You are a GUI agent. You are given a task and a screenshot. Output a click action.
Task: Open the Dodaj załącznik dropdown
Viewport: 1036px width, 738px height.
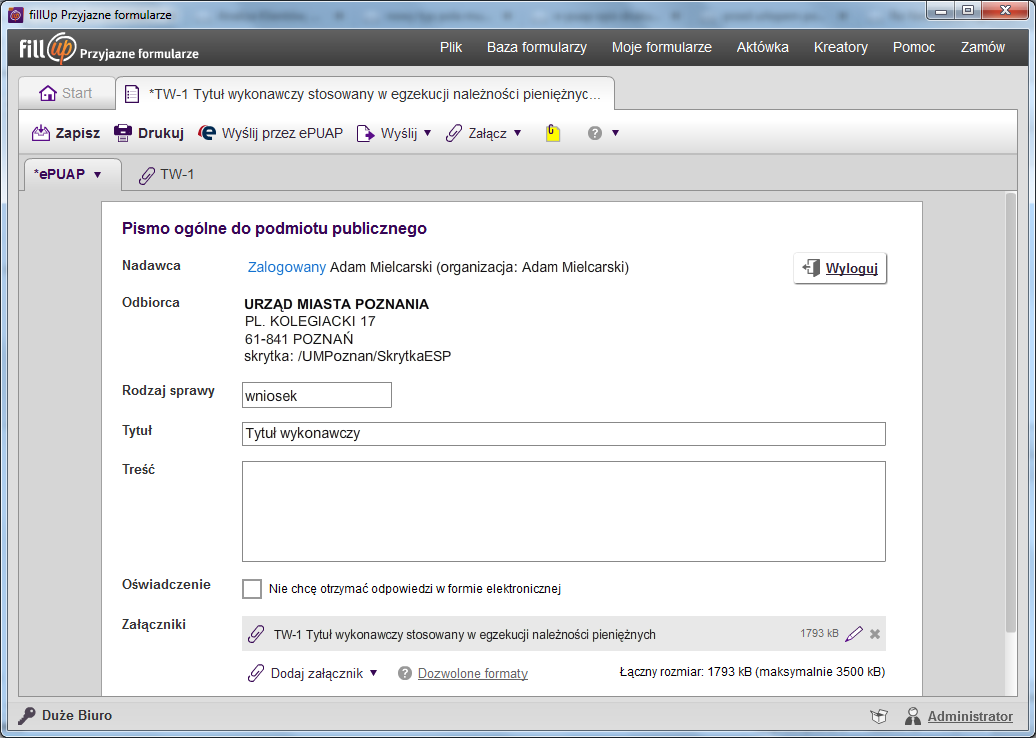pyautogui.click(x=313, y=673)
